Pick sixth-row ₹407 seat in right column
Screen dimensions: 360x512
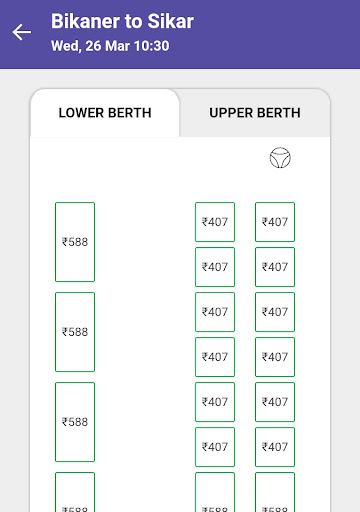coord(275,447)
